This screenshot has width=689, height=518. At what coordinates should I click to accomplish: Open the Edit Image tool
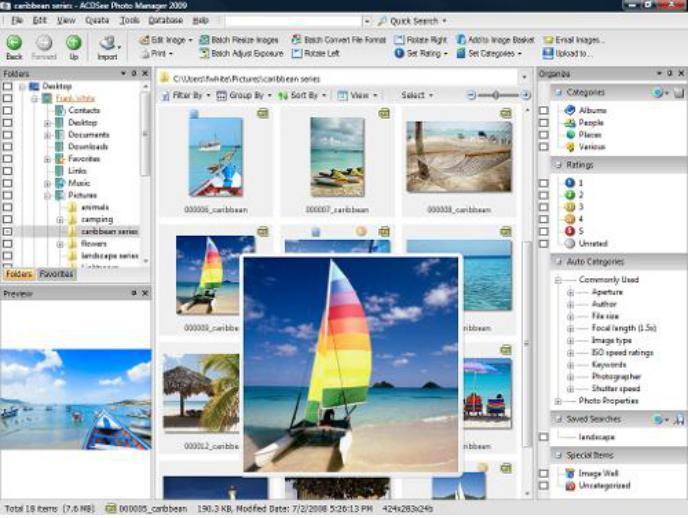(166, 40)
